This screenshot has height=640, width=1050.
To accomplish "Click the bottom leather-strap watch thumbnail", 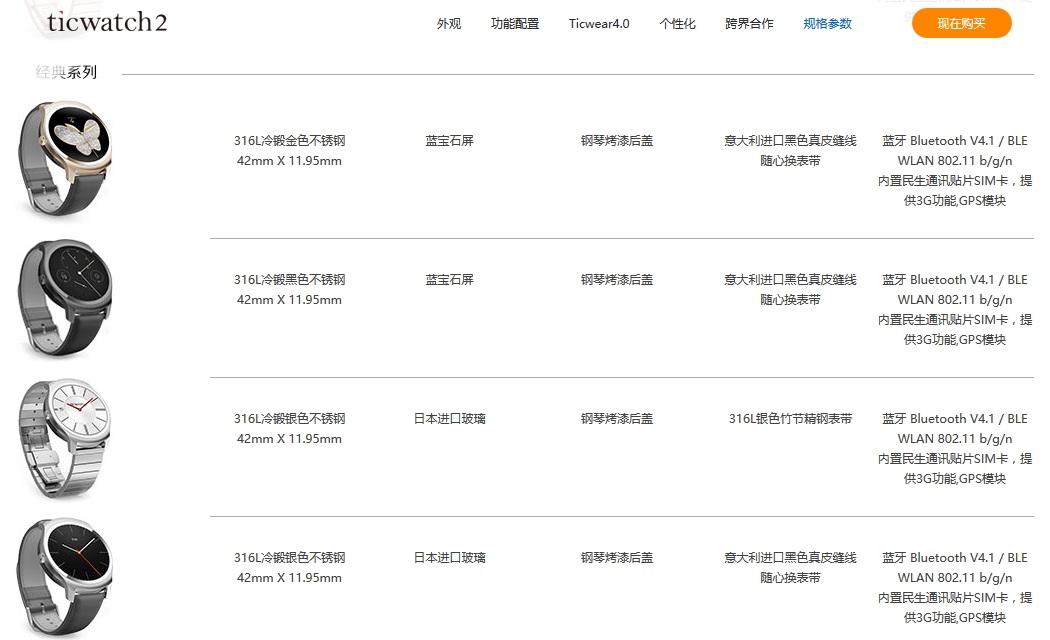I will click(63, 577).
